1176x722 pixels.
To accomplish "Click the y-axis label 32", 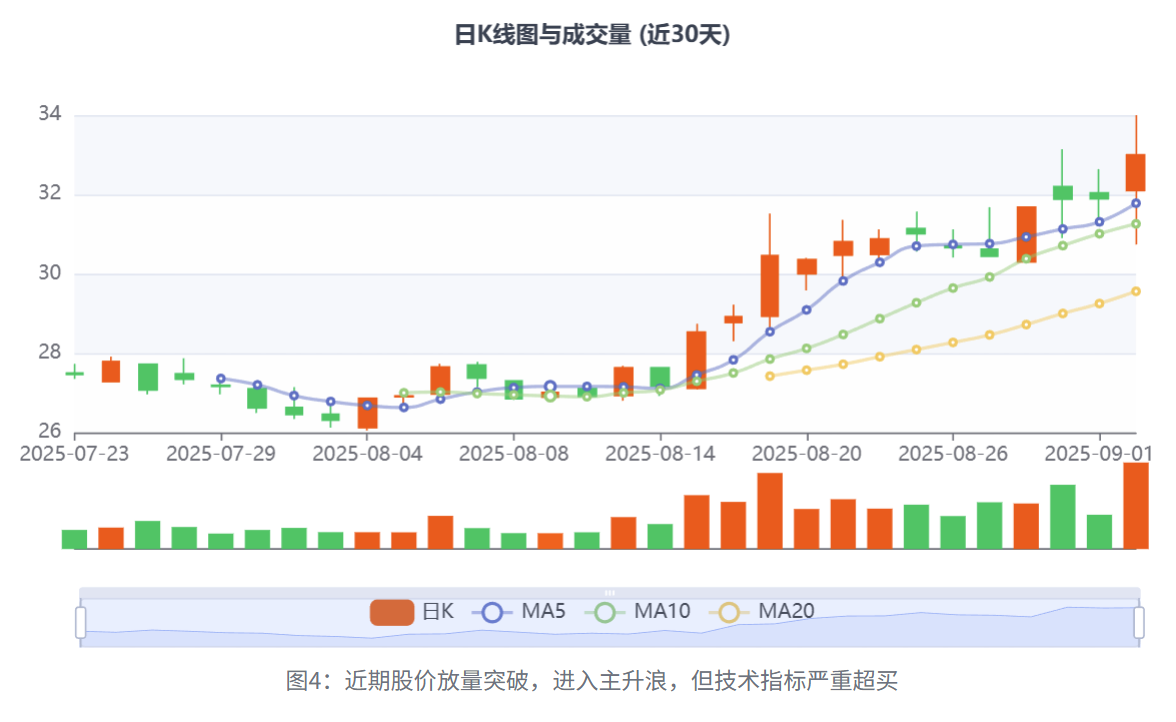I will click(50, 193).
